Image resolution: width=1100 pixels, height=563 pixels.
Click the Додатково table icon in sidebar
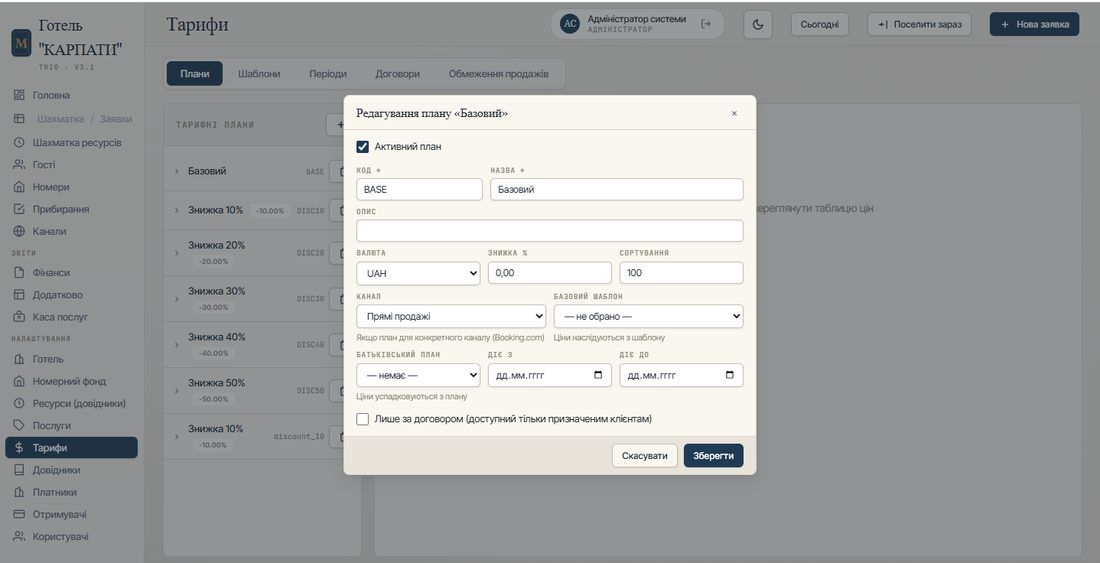point(20,295)
